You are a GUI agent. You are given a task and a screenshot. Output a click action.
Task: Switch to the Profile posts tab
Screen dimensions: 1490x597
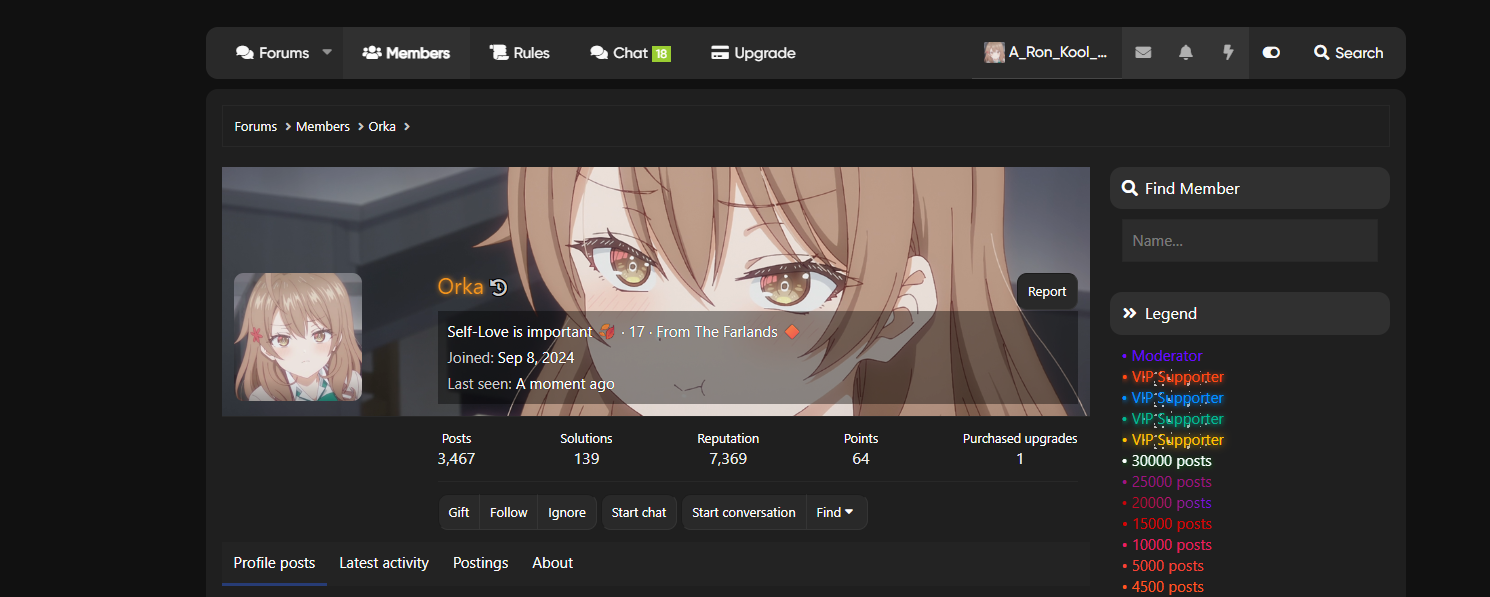coord(274,563)
